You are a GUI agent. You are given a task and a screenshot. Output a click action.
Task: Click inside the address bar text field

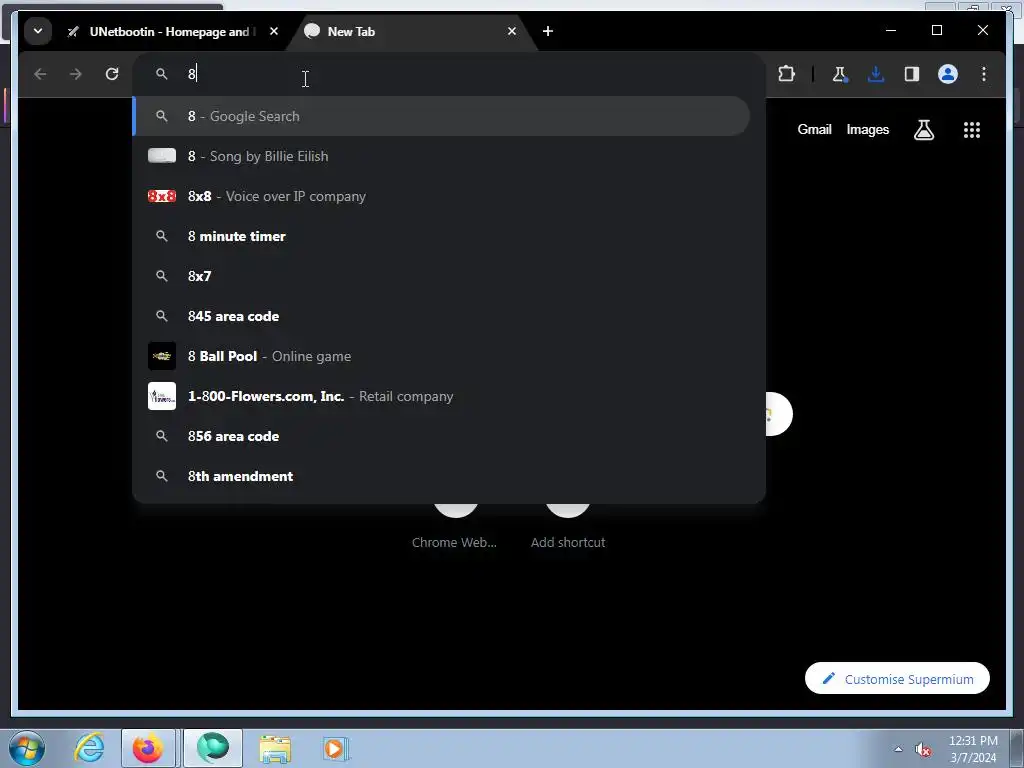pos(449,74)
